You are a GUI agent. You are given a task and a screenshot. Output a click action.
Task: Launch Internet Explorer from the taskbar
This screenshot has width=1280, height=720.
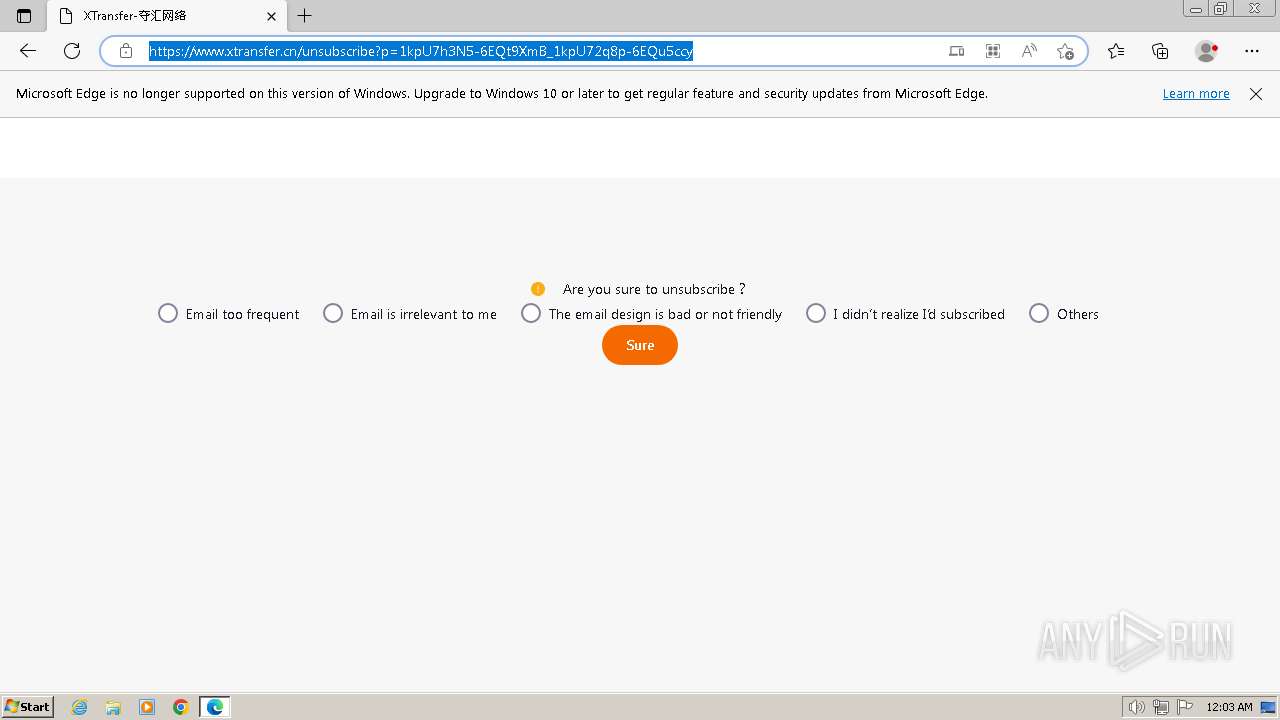pyautogui.click(x=80, y=707)
